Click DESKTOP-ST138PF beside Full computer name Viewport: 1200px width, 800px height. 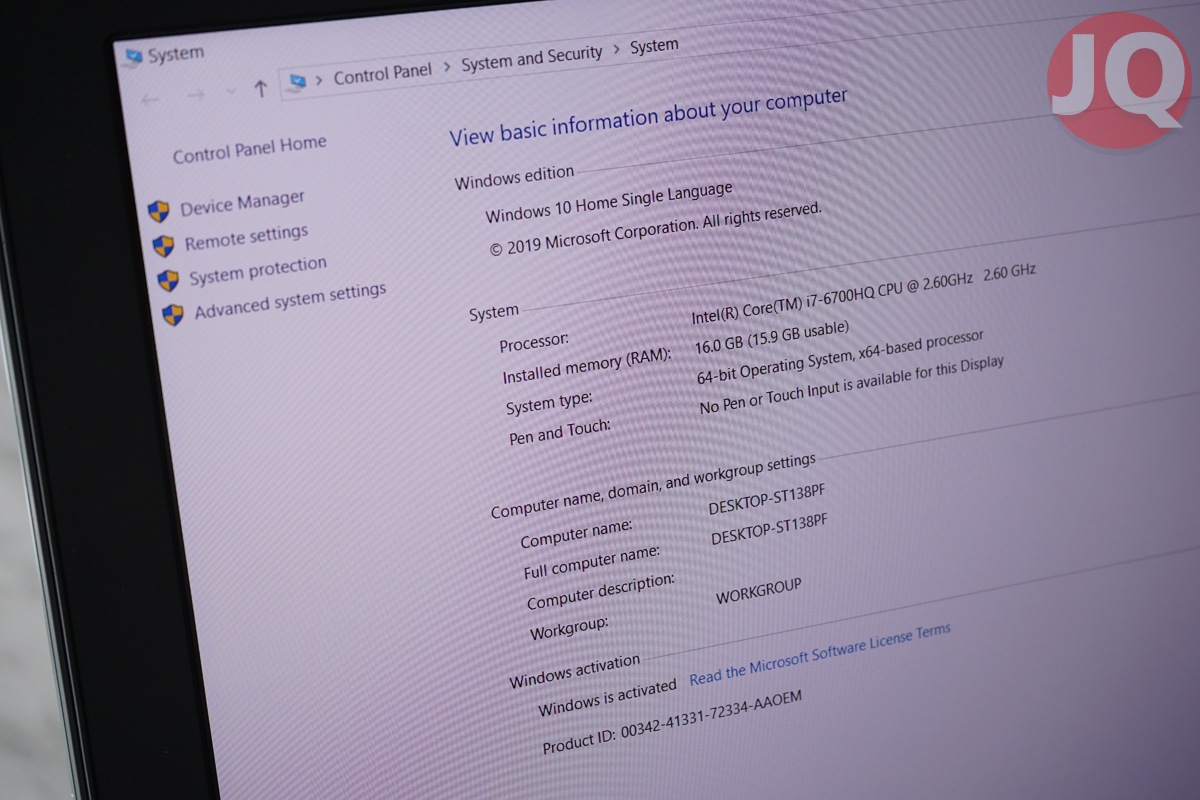770,529
